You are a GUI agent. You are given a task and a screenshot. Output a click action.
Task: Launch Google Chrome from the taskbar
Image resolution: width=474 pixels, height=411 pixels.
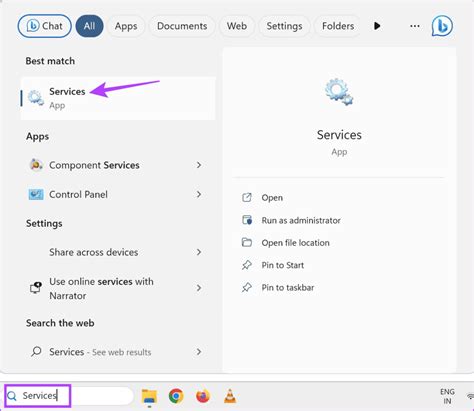[x=176, y=396]
